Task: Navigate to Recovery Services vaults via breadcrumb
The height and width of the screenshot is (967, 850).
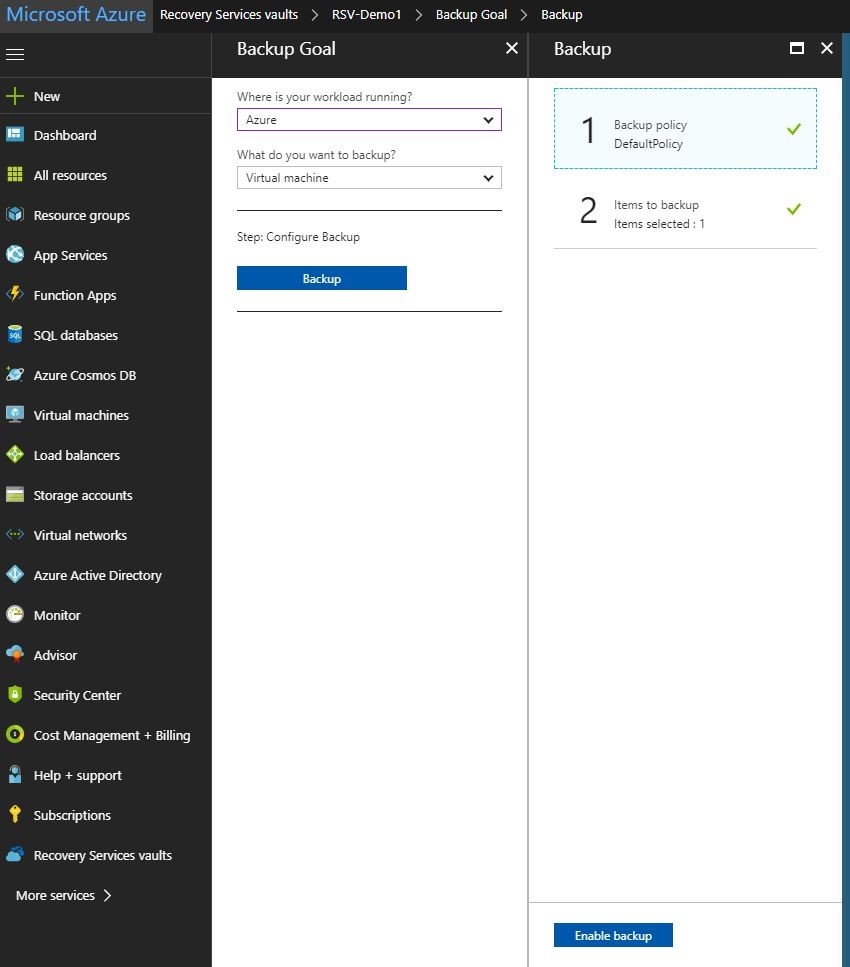Action: click(228, 14)
